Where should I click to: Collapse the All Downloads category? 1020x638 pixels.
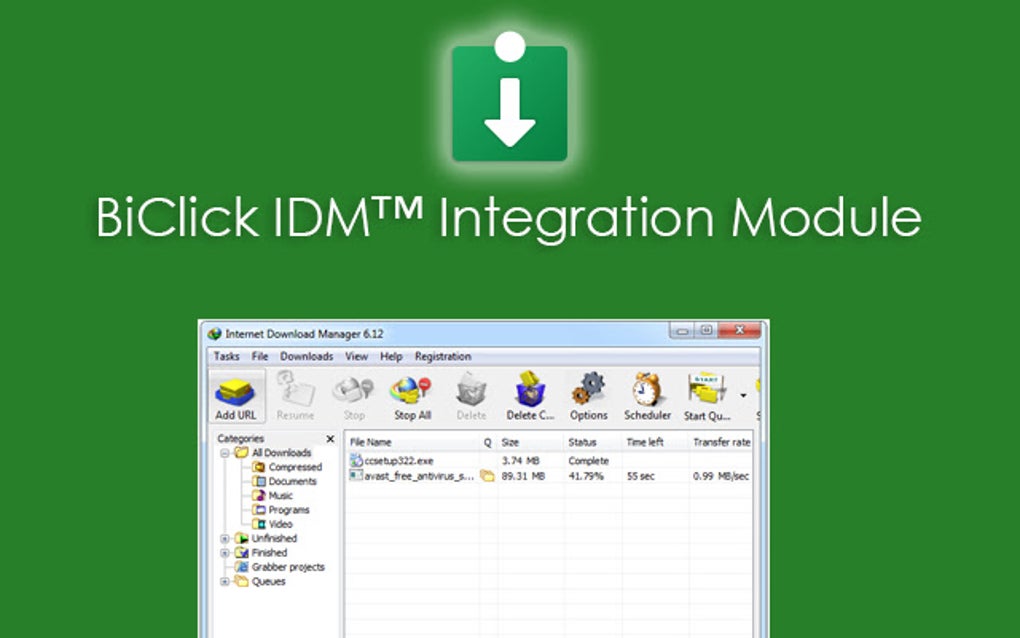(x=224, y=452)
